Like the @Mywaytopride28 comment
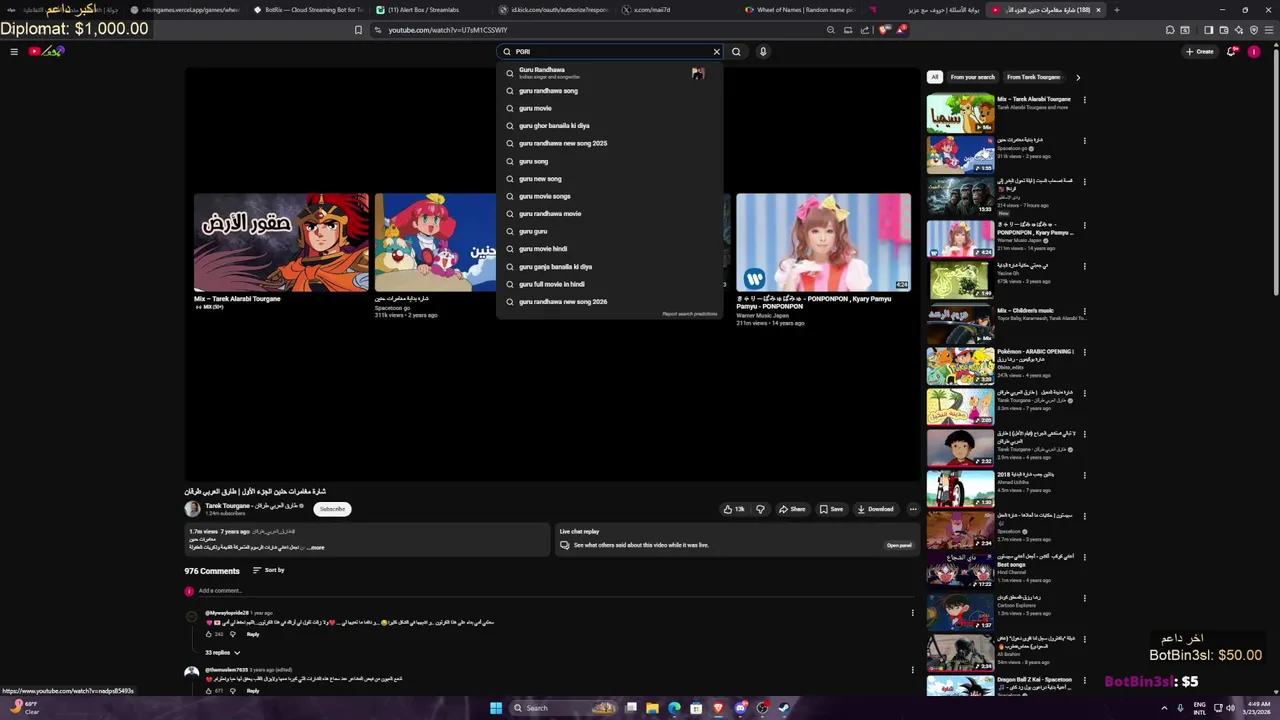This screenshot has height=720, width=1280. 209,634
